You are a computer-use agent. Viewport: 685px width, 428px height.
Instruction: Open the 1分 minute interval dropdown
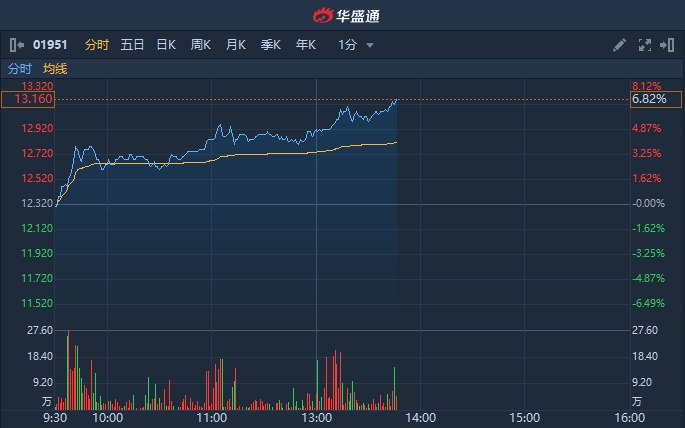coord(356,45)
